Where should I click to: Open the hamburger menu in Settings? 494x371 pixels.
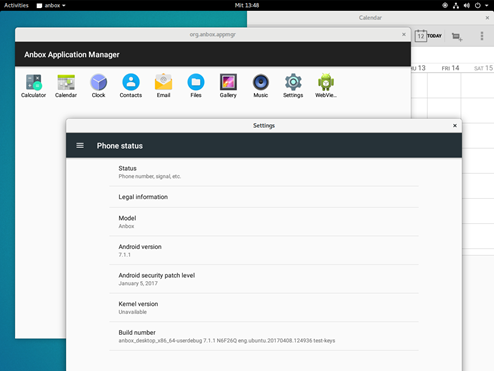(80, 146)
